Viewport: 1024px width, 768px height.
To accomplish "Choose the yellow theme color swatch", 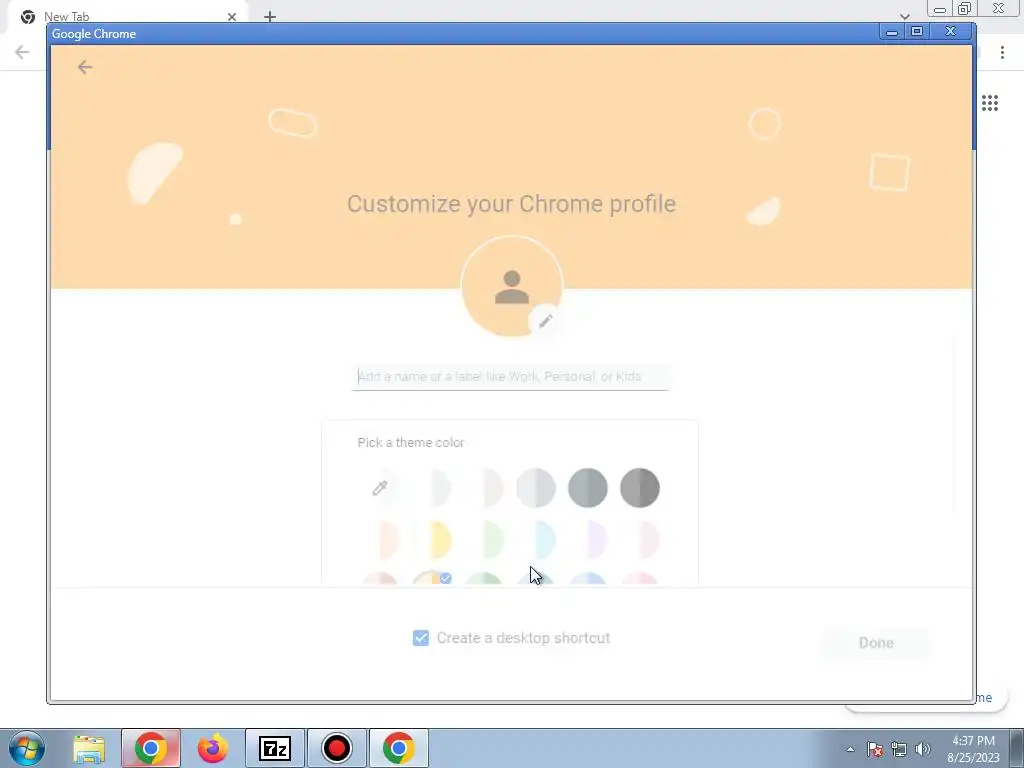I will click(432, 540).
